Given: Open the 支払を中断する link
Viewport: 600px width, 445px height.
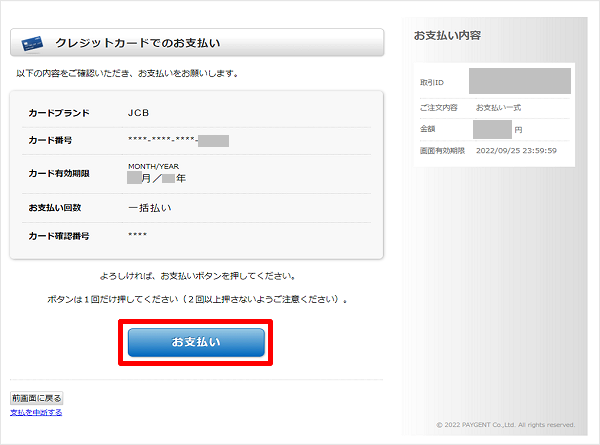Looking at the screenshot, I should click(36, 412).
